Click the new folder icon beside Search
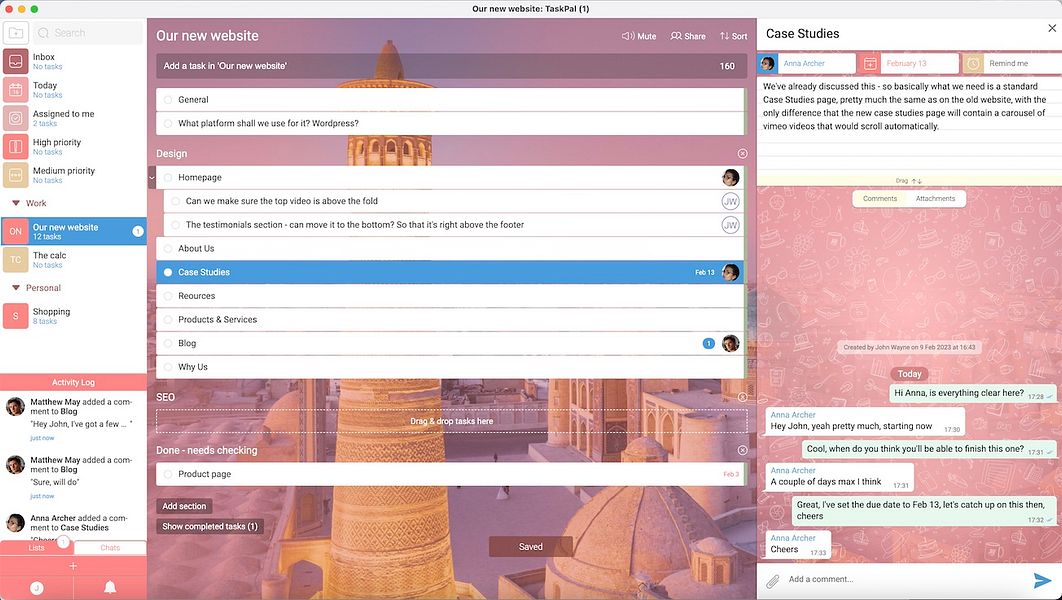 tap(16, 33)
